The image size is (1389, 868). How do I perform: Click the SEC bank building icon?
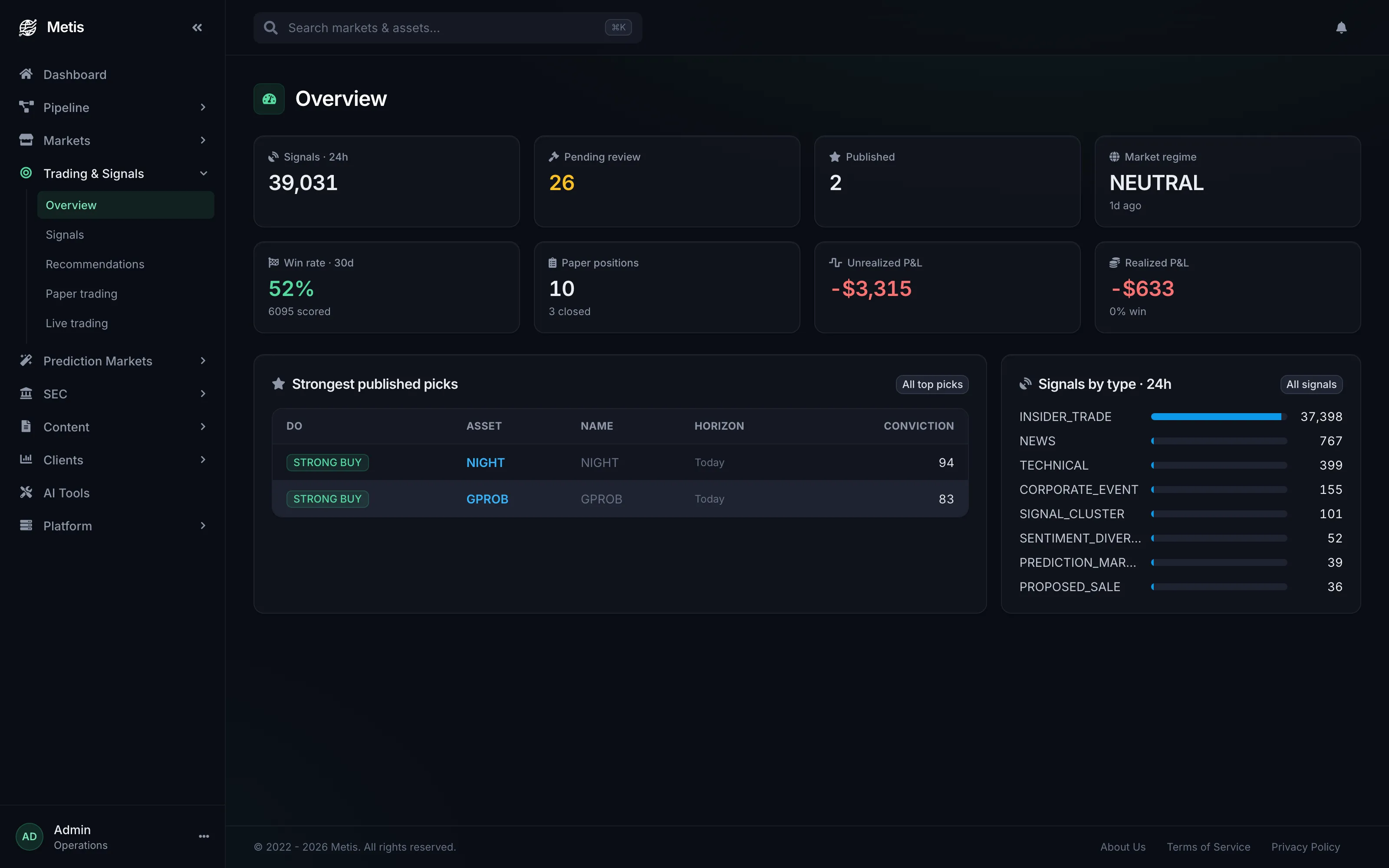(x=26, y=393)
